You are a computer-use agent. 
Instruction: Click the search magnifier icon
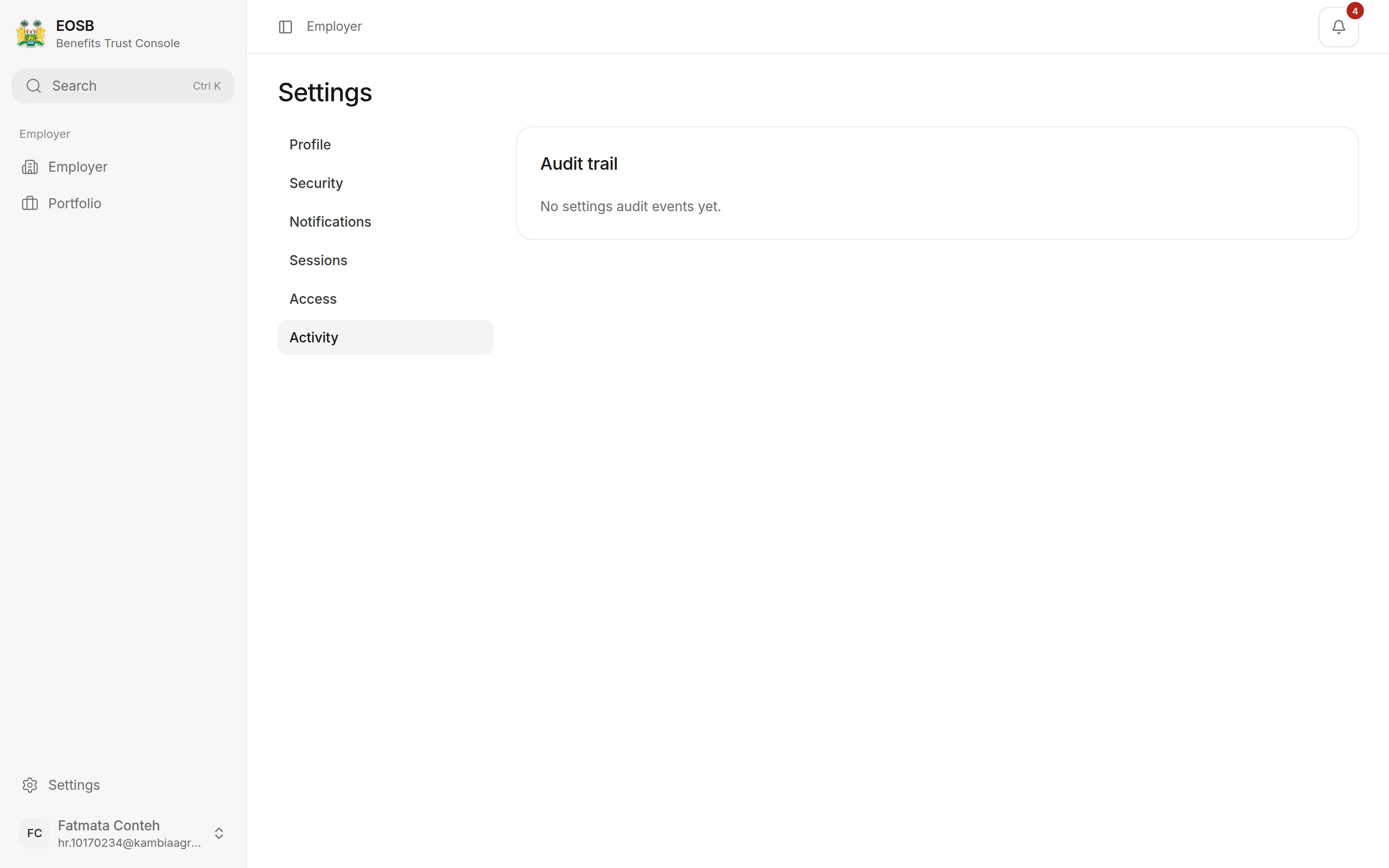point(34,86)
